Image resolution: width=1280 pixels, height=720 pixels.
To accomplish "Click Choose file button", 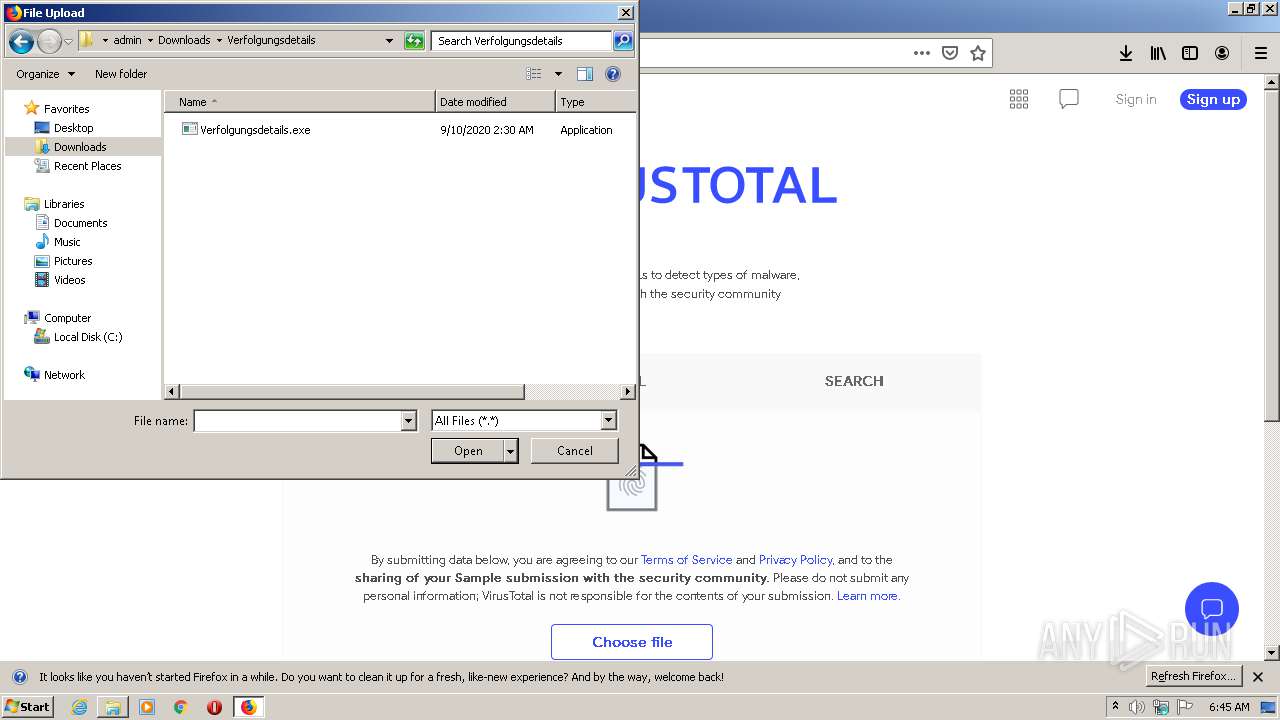I will click(x=632, y=642).
